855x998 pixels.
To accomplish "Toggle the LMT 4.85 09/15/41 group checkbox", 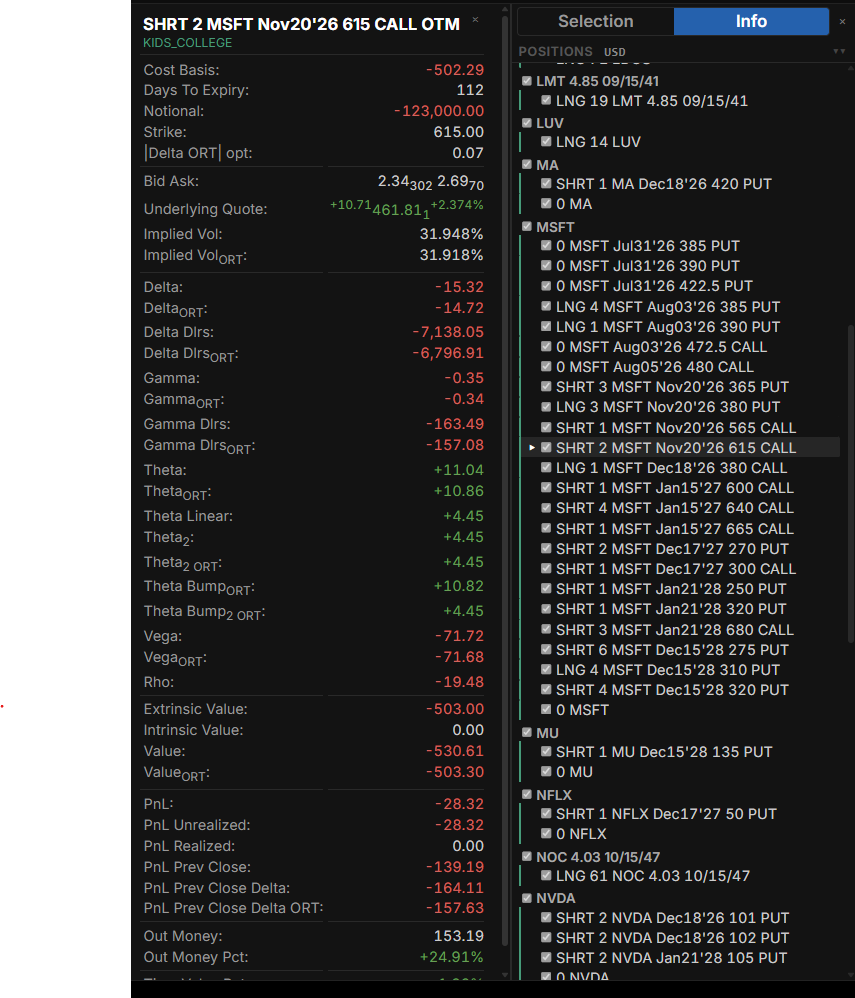I will point(526,81).
